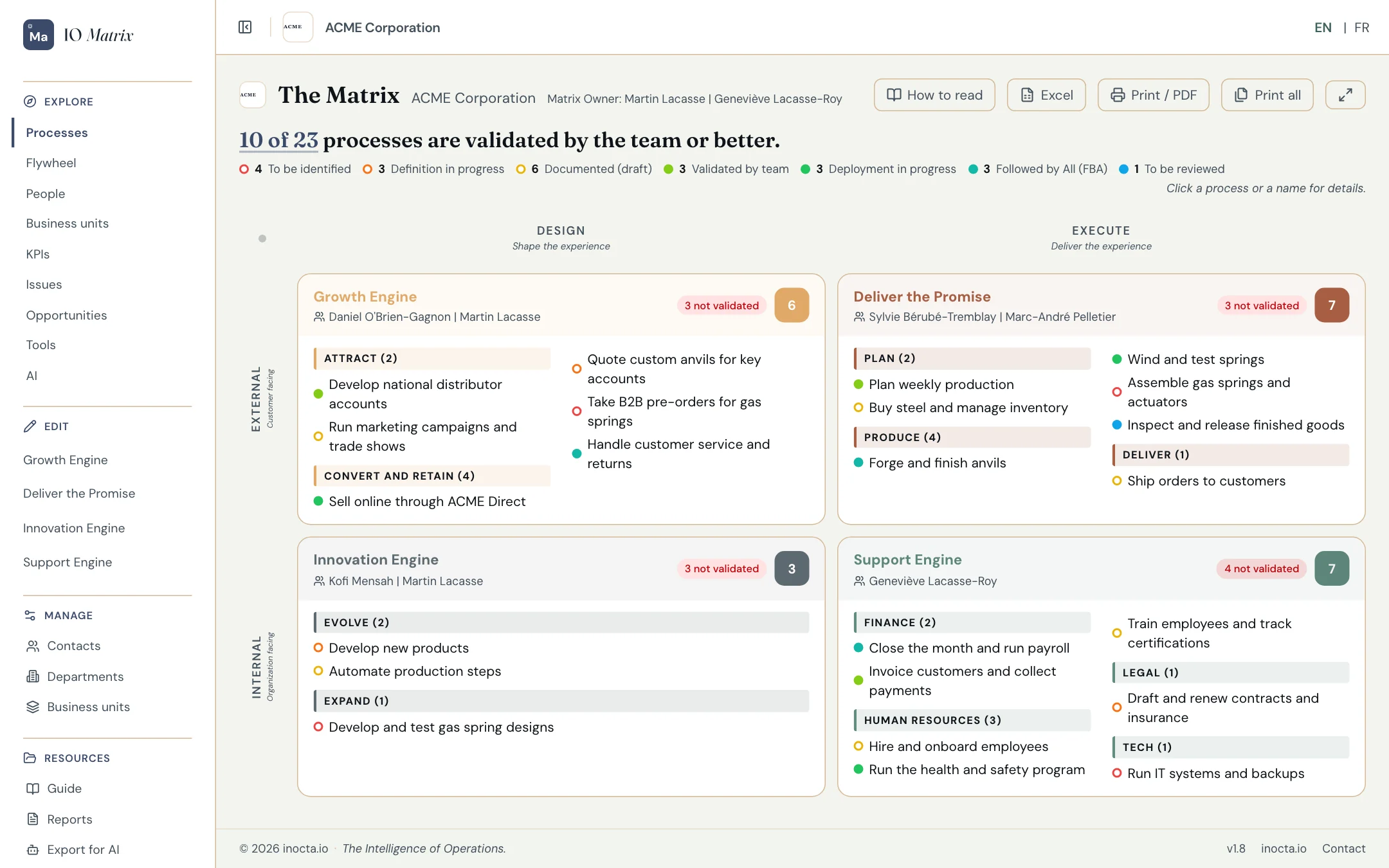This screenshot has height=868, width=1389.
Task: Open Export for AI
Action: 73,849
